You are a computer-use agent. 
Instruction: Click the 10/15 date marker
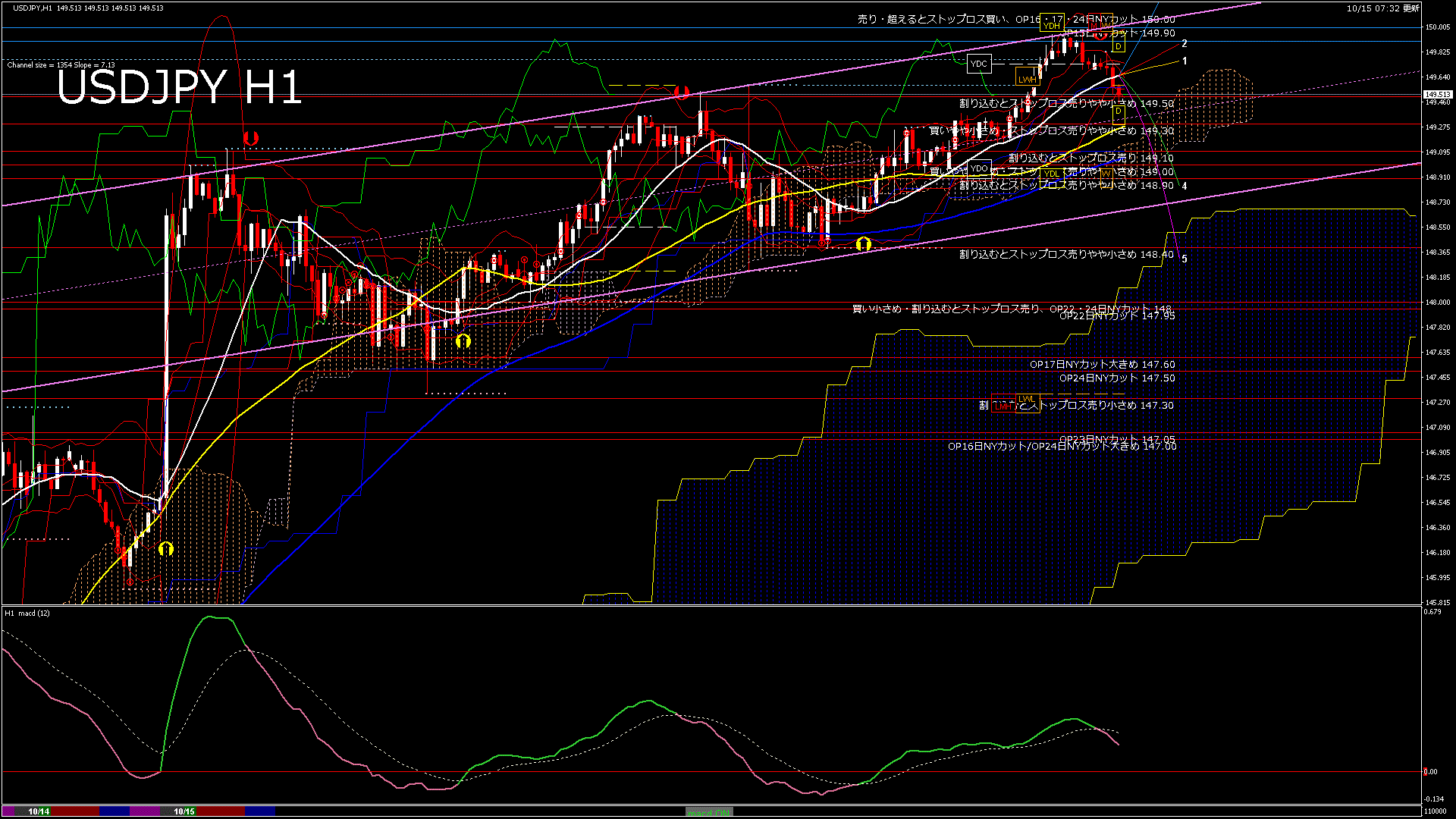184,811
